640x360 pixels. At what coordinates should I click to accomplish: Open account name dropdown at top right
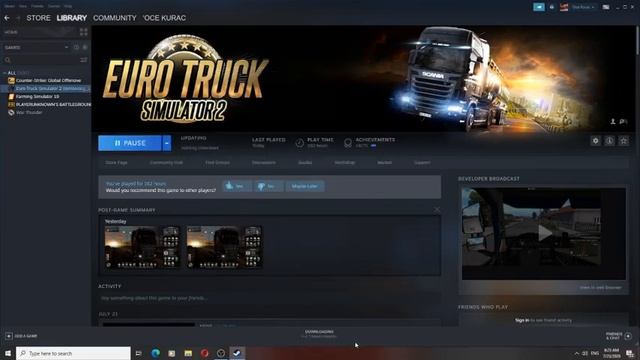pos(583,7)
